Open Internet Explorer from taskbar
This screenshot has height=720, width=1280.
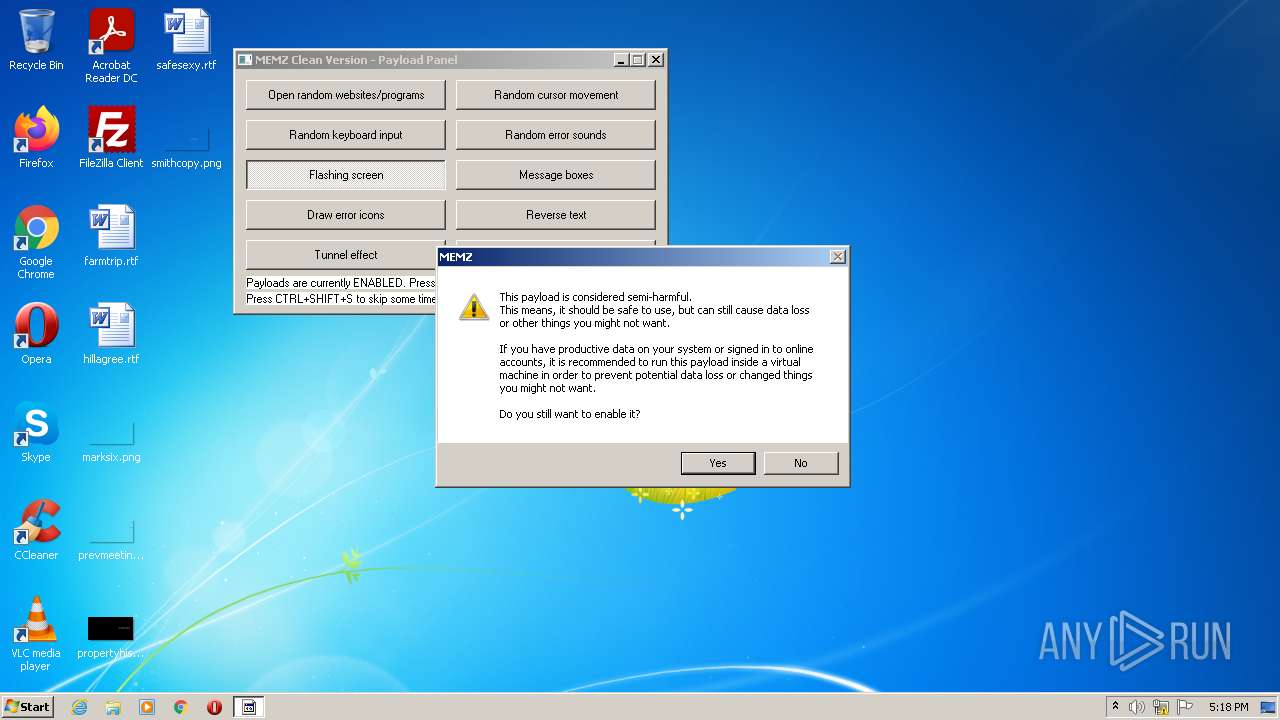tap(80, 707)
